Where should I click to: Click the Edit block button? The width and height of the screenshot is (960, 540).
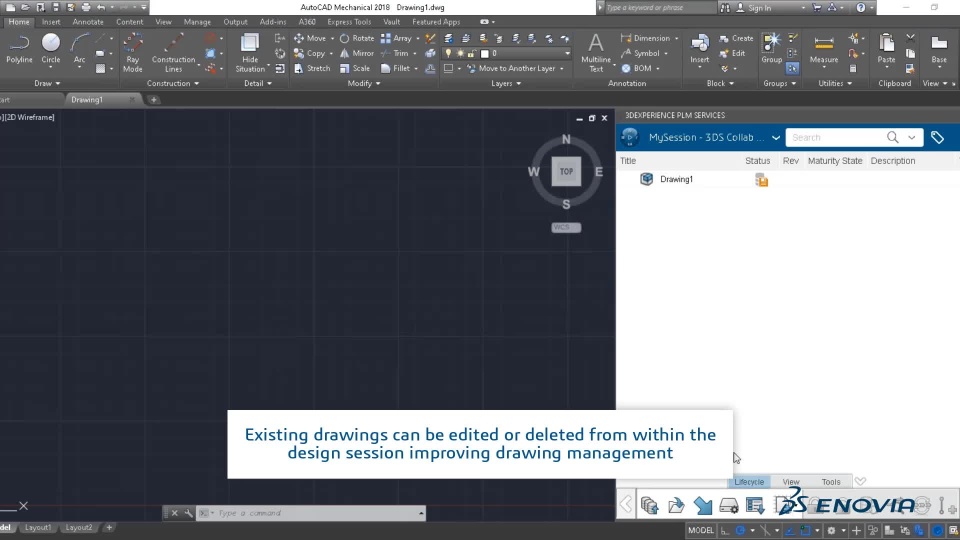tap(732, 53)
